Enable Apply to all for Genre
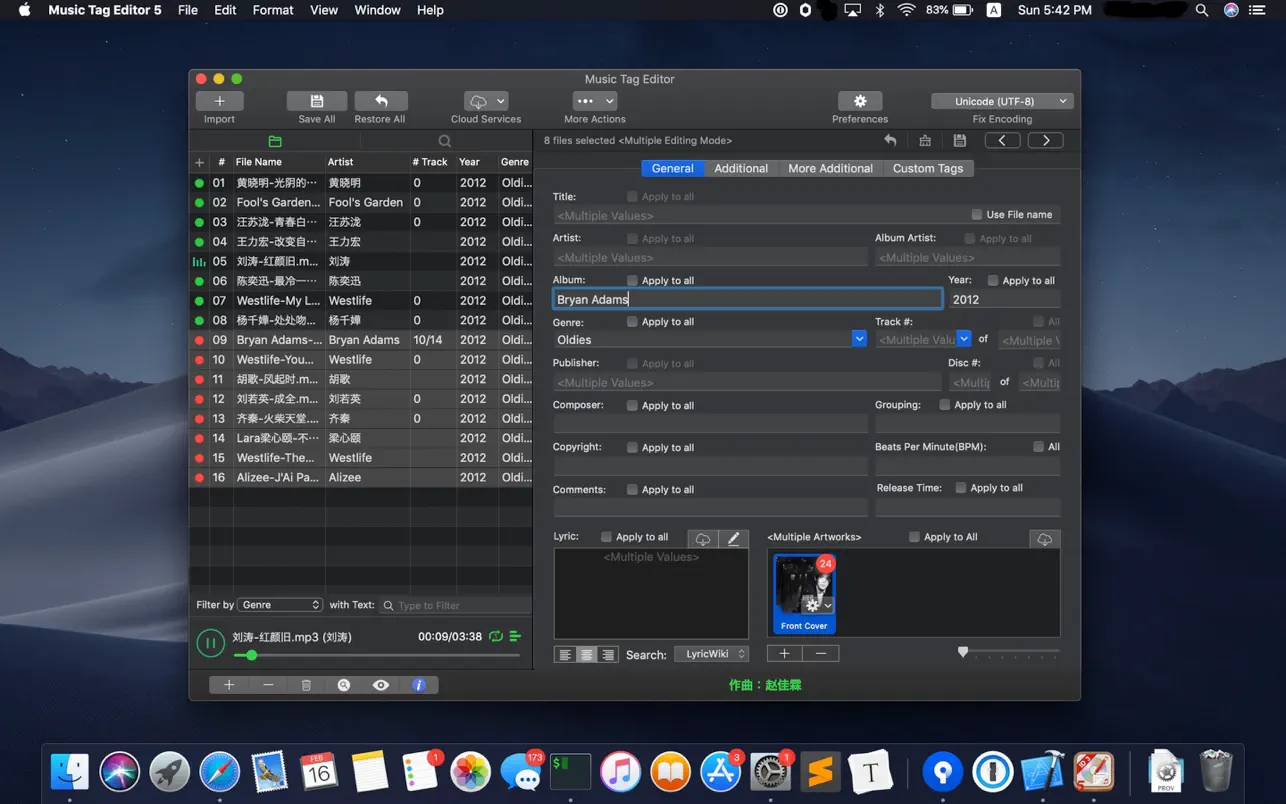 click(x=632, y=322)
